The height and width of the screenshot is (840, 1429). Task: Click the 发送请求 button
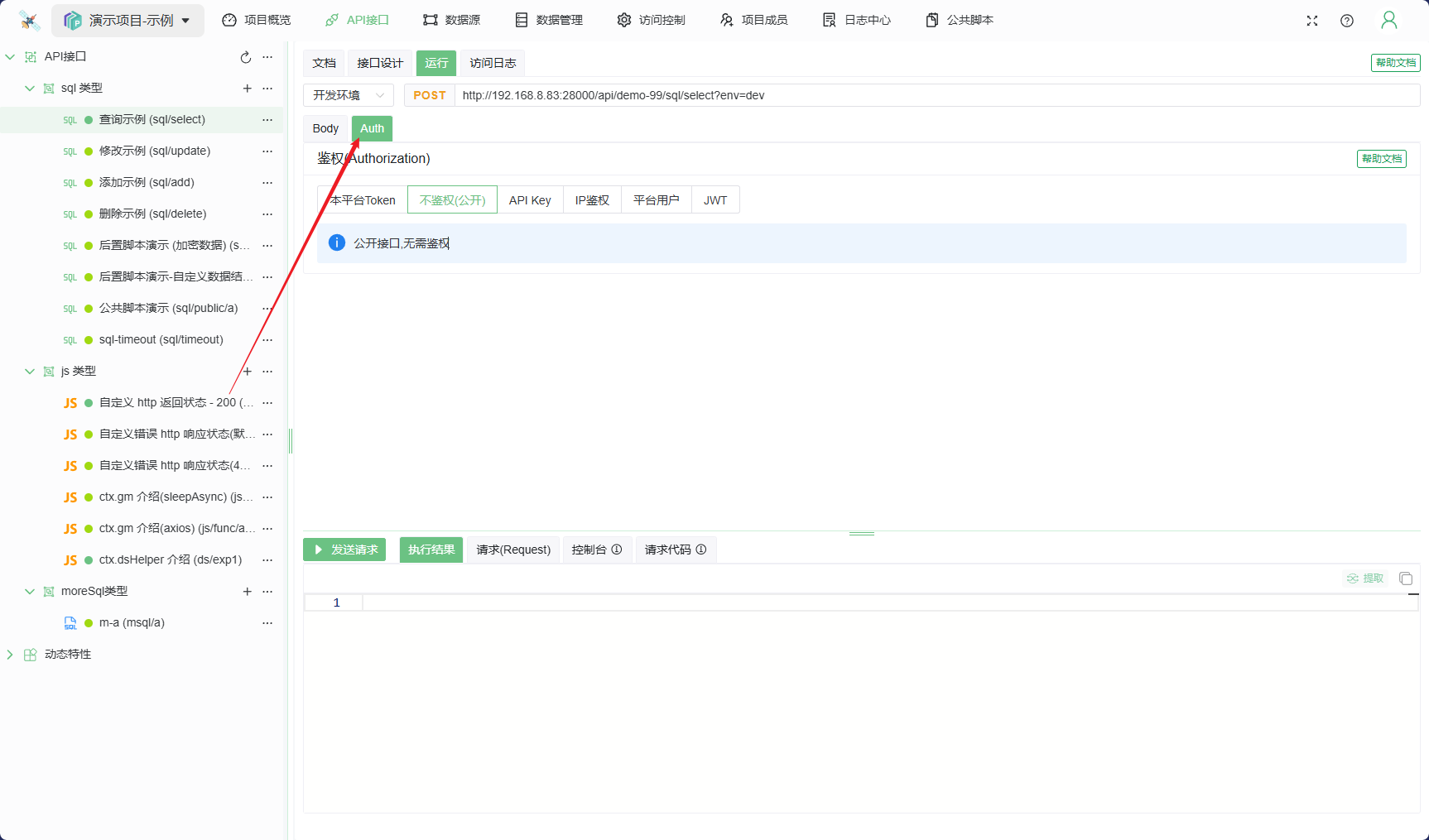tap(344, 550)
